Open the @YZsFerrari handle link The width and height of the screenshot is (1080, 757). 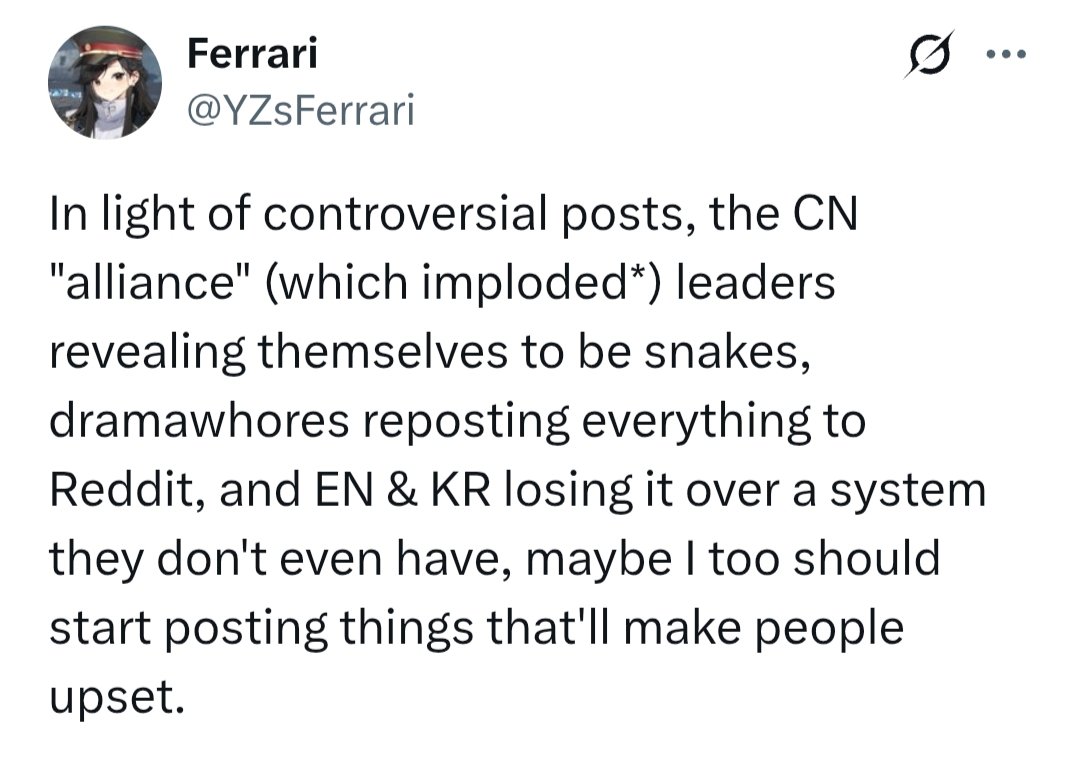[x=300, y=111]
